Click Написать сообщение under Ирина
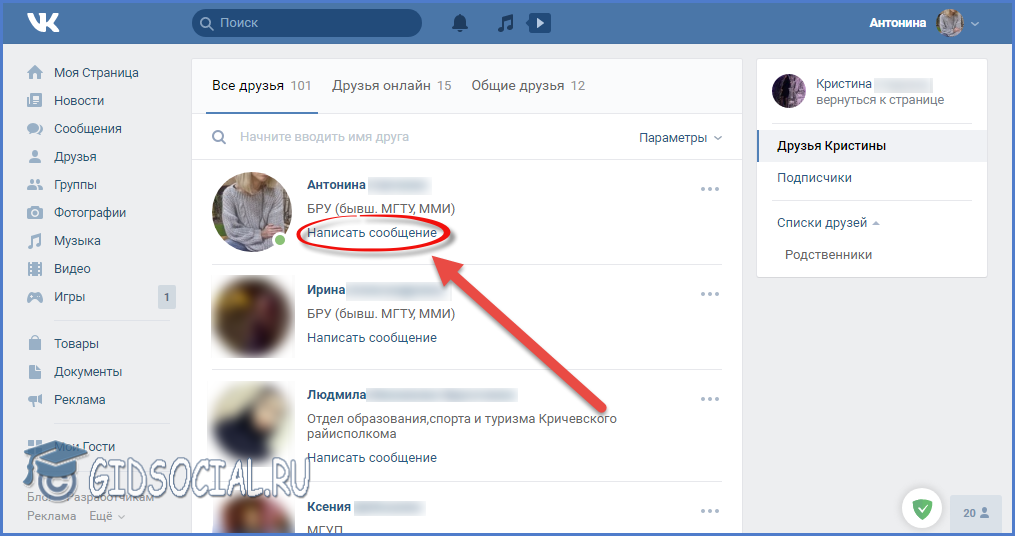The image size is (1015, 536). 372,337
